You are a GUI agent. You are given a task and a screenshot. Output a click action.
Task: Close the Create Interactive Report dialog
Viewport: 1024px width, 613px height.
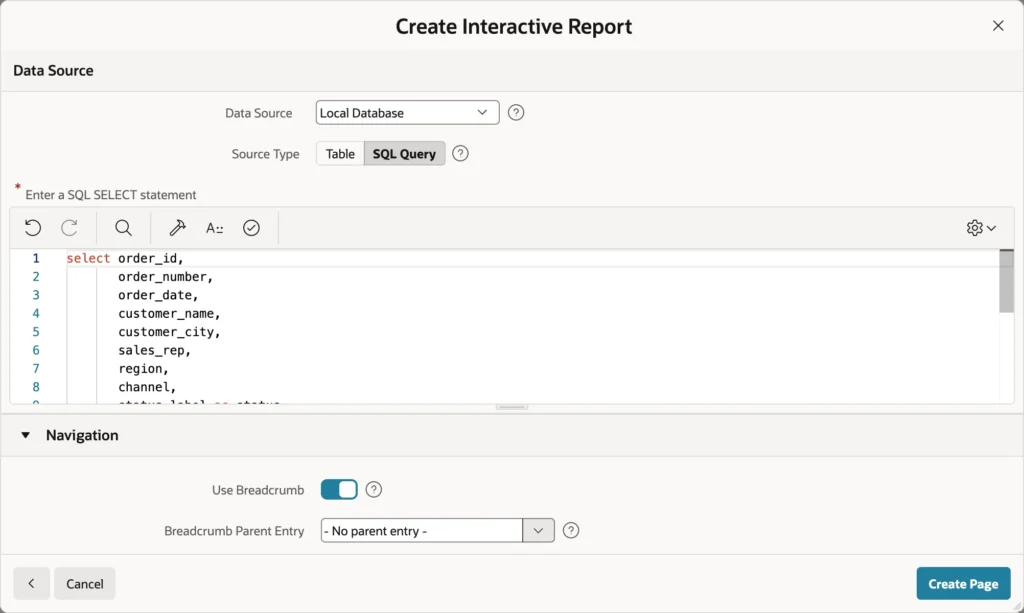click(998, 25)
